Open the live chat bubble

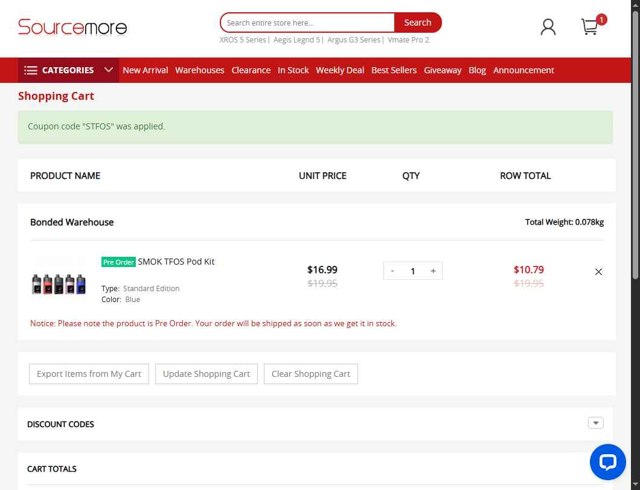point(608,462)
